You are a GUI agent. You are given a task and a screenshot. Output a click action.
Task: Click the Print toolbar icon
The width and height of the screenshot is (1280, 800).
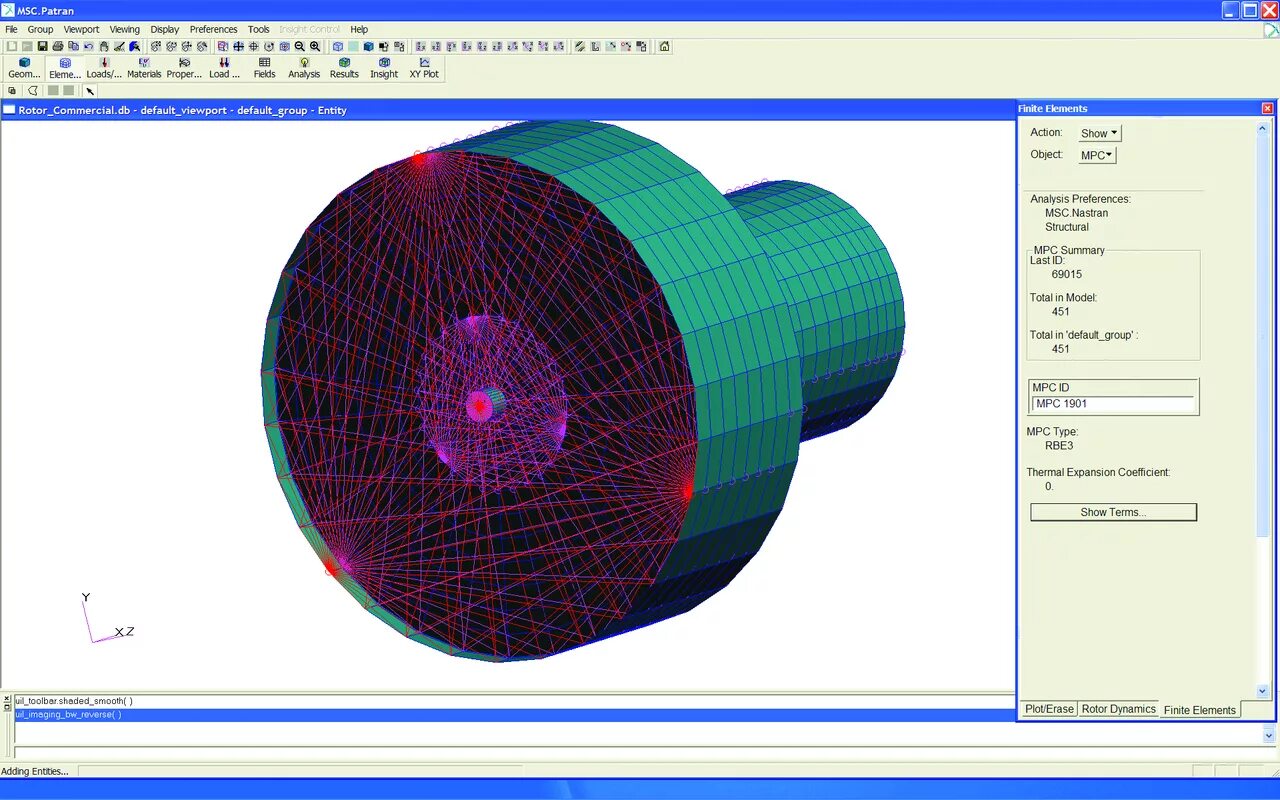coord(57,46)
